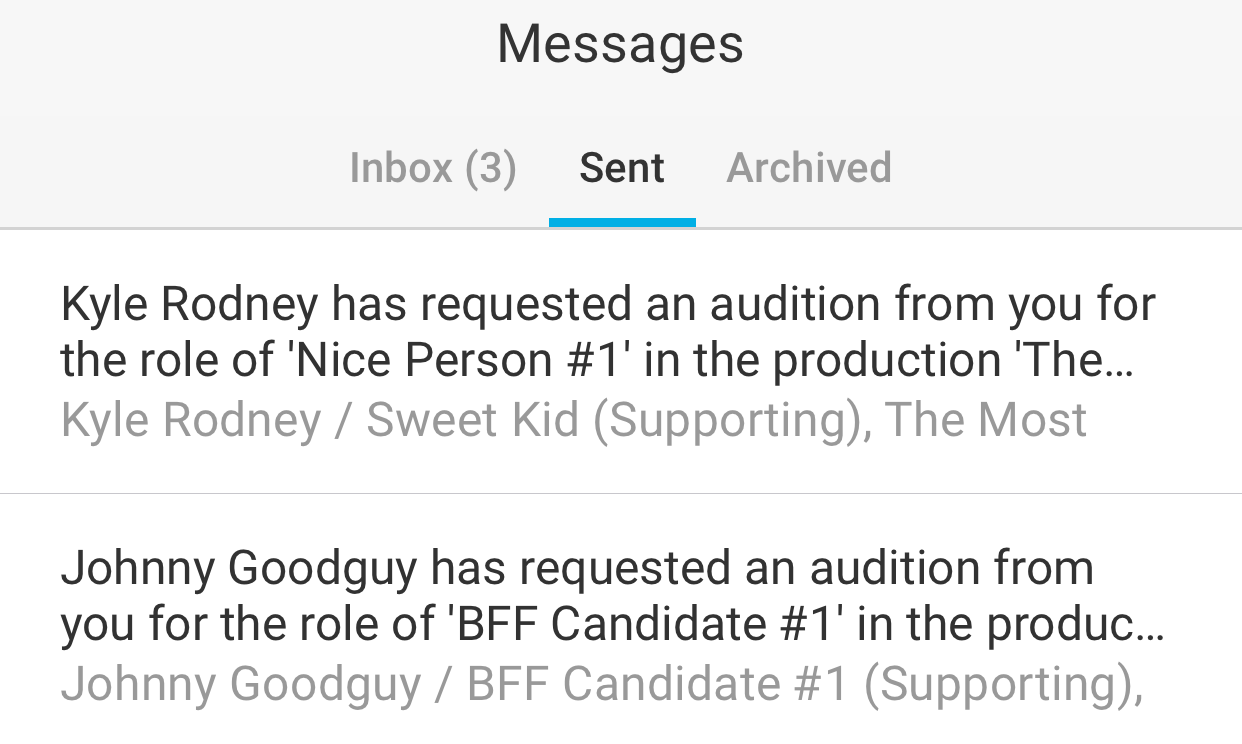Open the Archived tab
This screenshot has height=744, width=1242.
(808, 168)
